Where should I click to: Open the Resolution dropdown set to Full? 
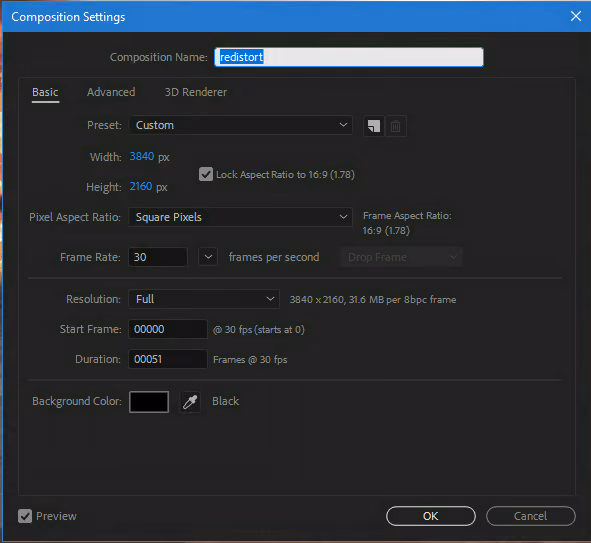tap(204, 299)
